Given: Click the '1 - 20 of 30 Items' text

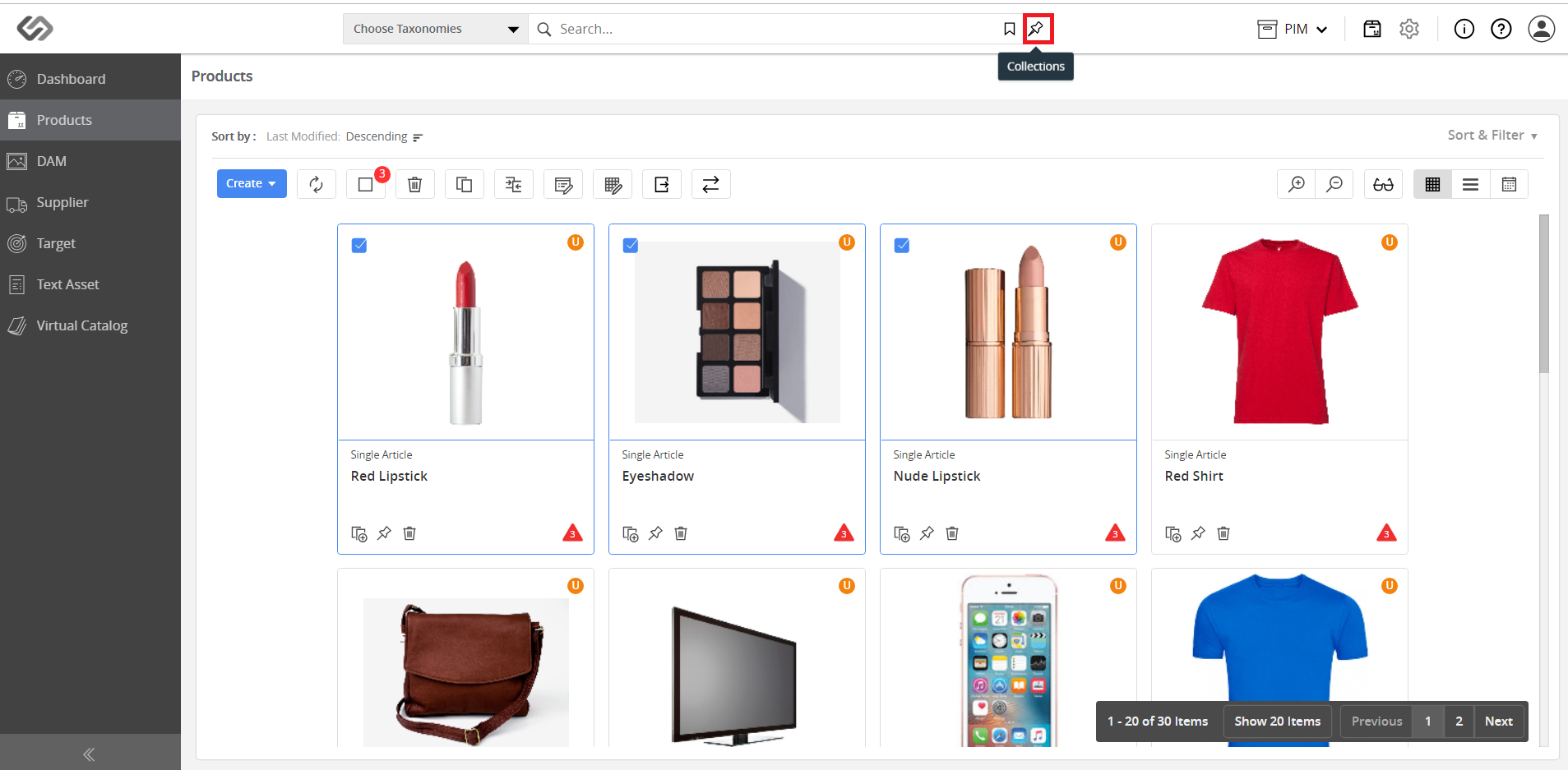Looking at the screenshot, I should click(x=1158, y=722).
